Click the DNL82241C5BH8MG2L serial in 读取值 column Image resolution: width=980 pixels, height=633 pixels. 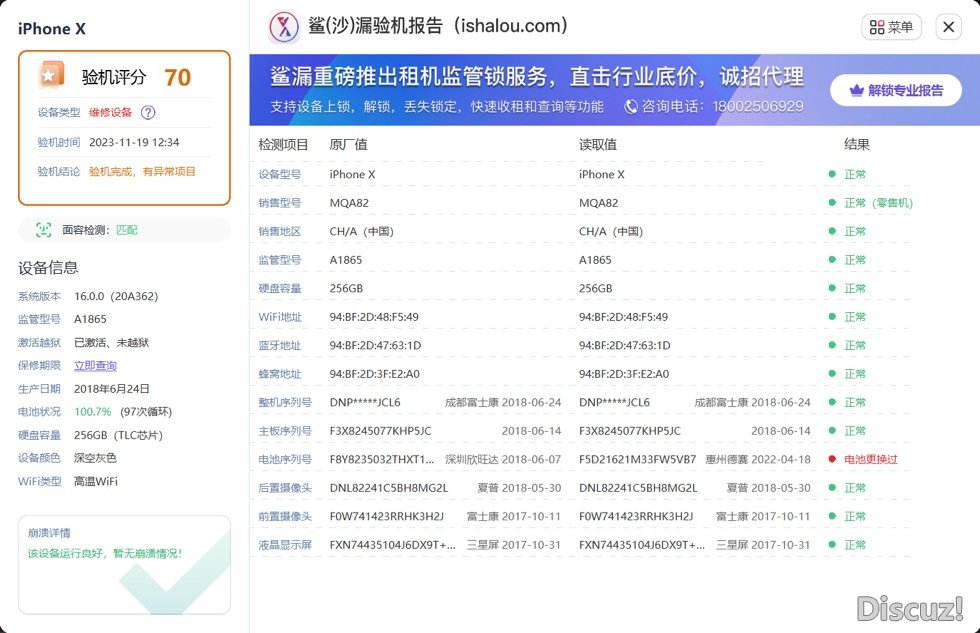click(638, 488)
